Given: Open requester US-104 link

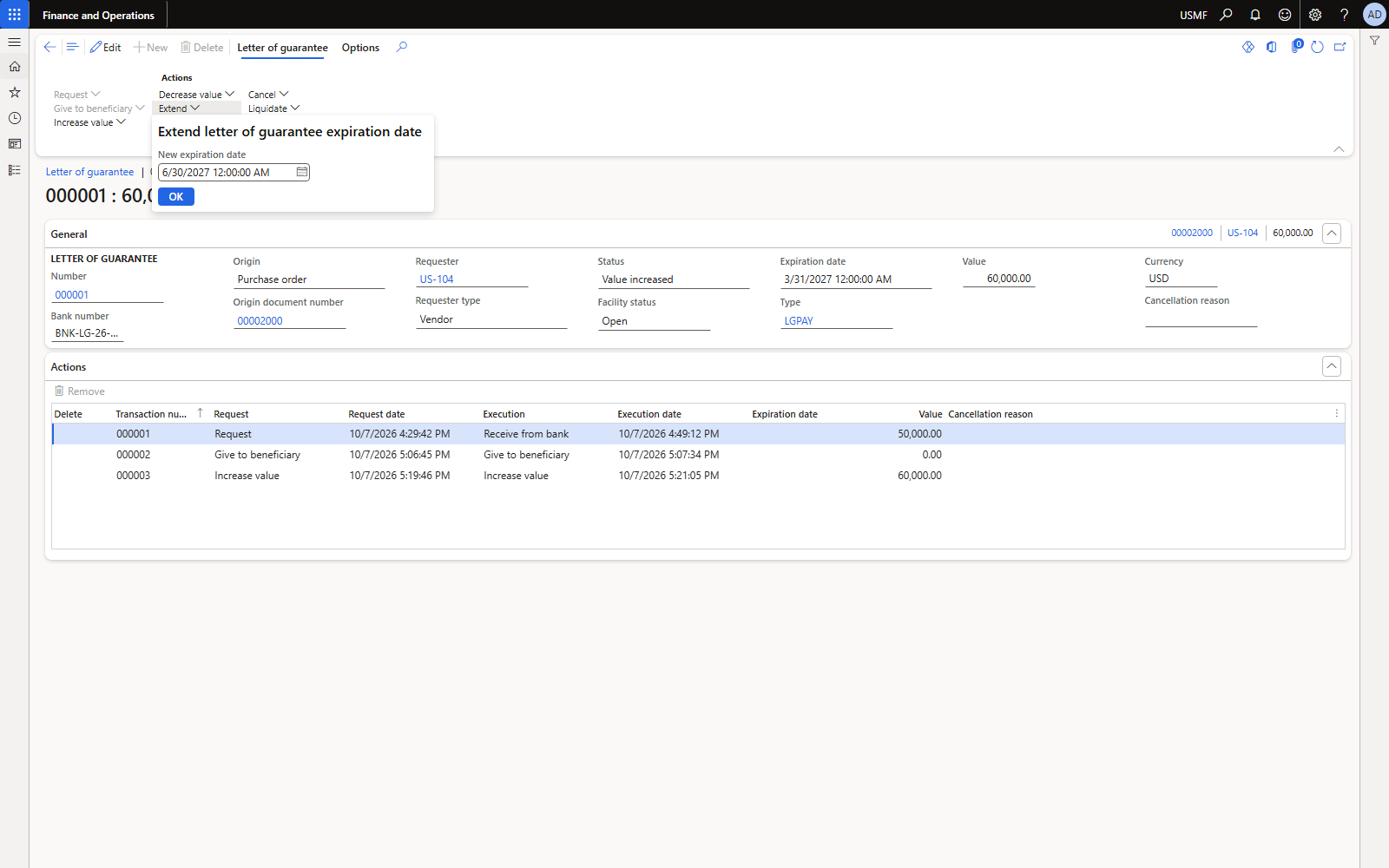Looking at the screenshot, I should coord(437,279).
